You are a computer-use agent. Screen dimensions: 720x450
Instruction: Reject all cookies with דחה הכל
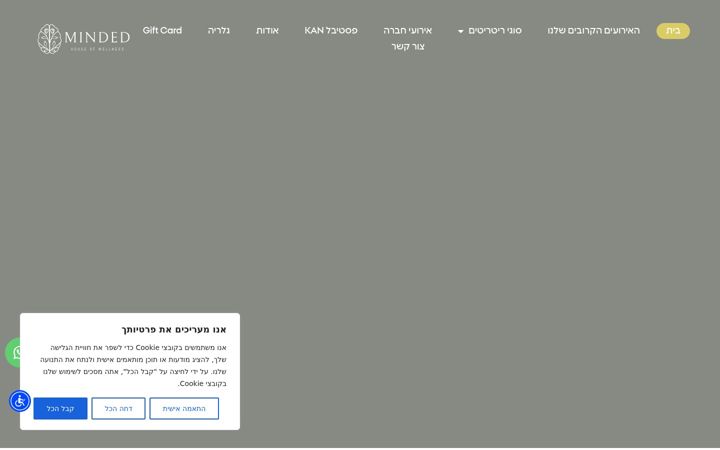coord(118,408)
